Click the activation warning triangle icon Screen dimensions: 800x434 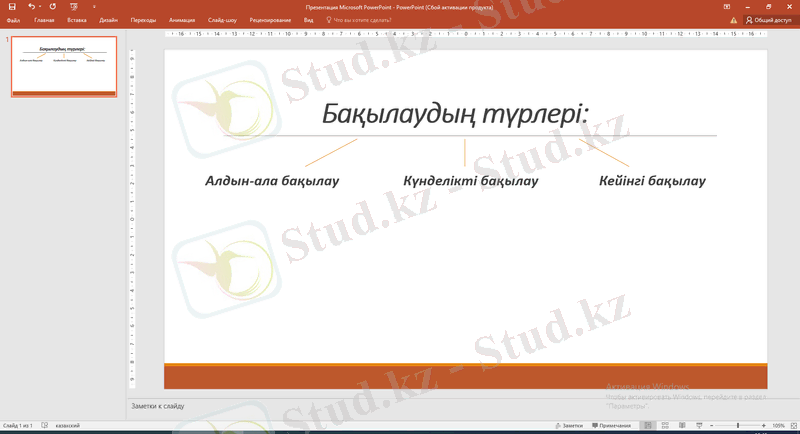point(733,20)
